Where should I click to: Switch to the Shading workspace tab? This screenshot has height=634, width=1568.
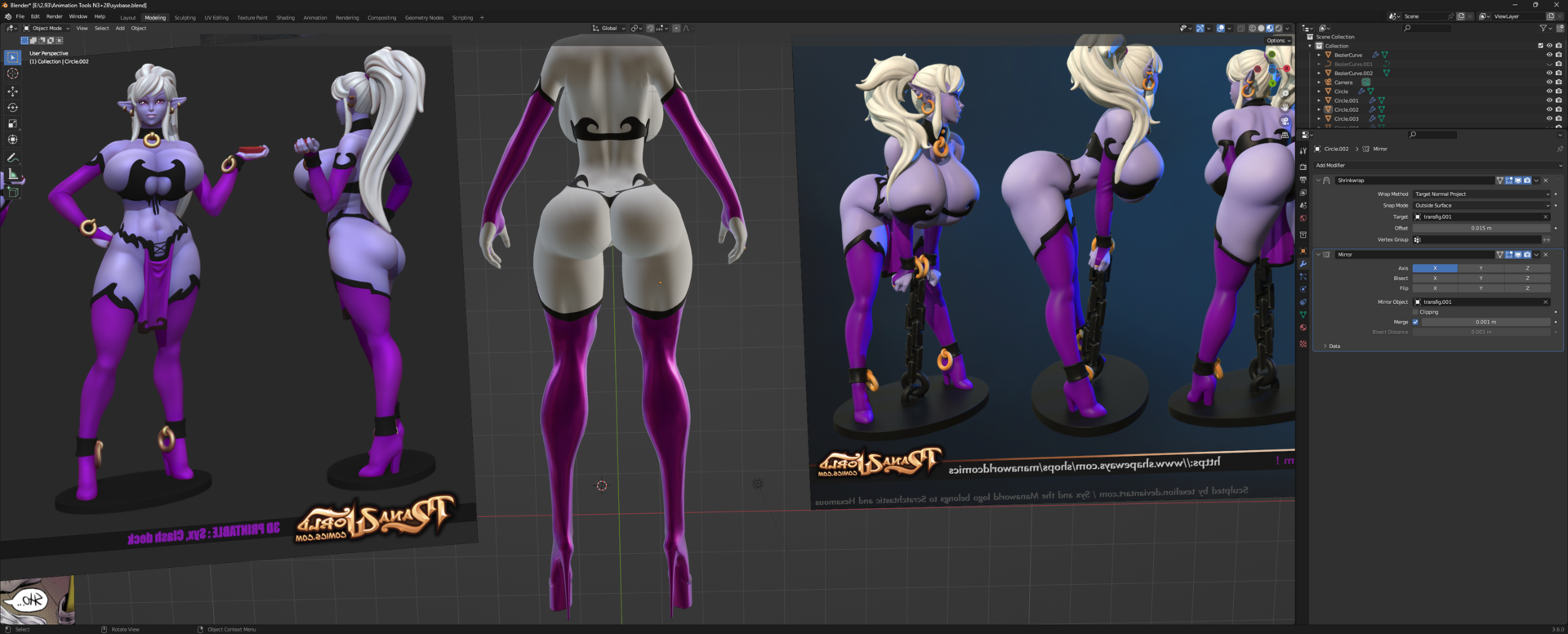[285, 17]
